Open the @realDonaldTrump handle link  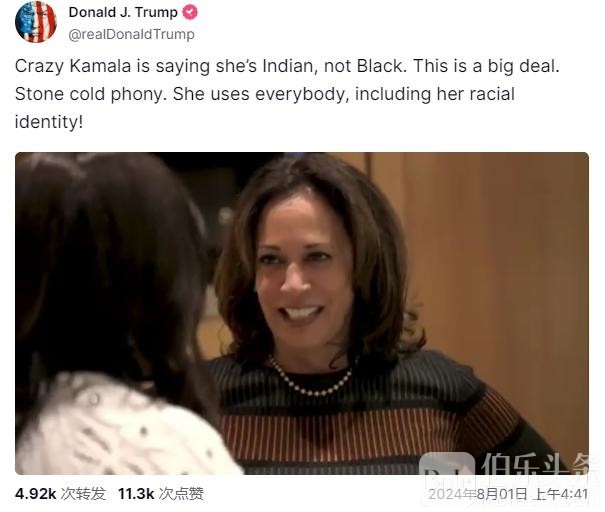click(x=131, y=34)
